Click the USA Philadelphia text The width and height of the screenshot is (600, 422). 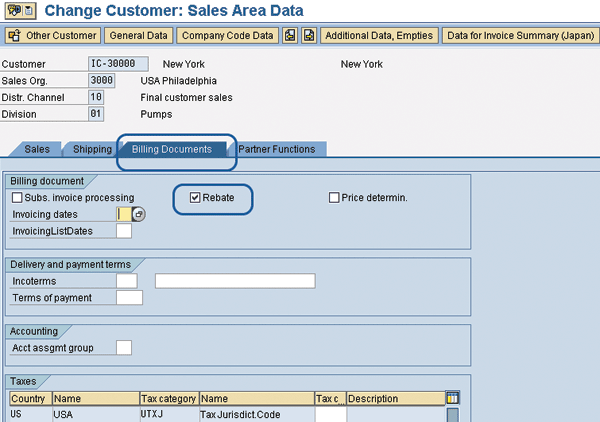[x=178, y=81]
